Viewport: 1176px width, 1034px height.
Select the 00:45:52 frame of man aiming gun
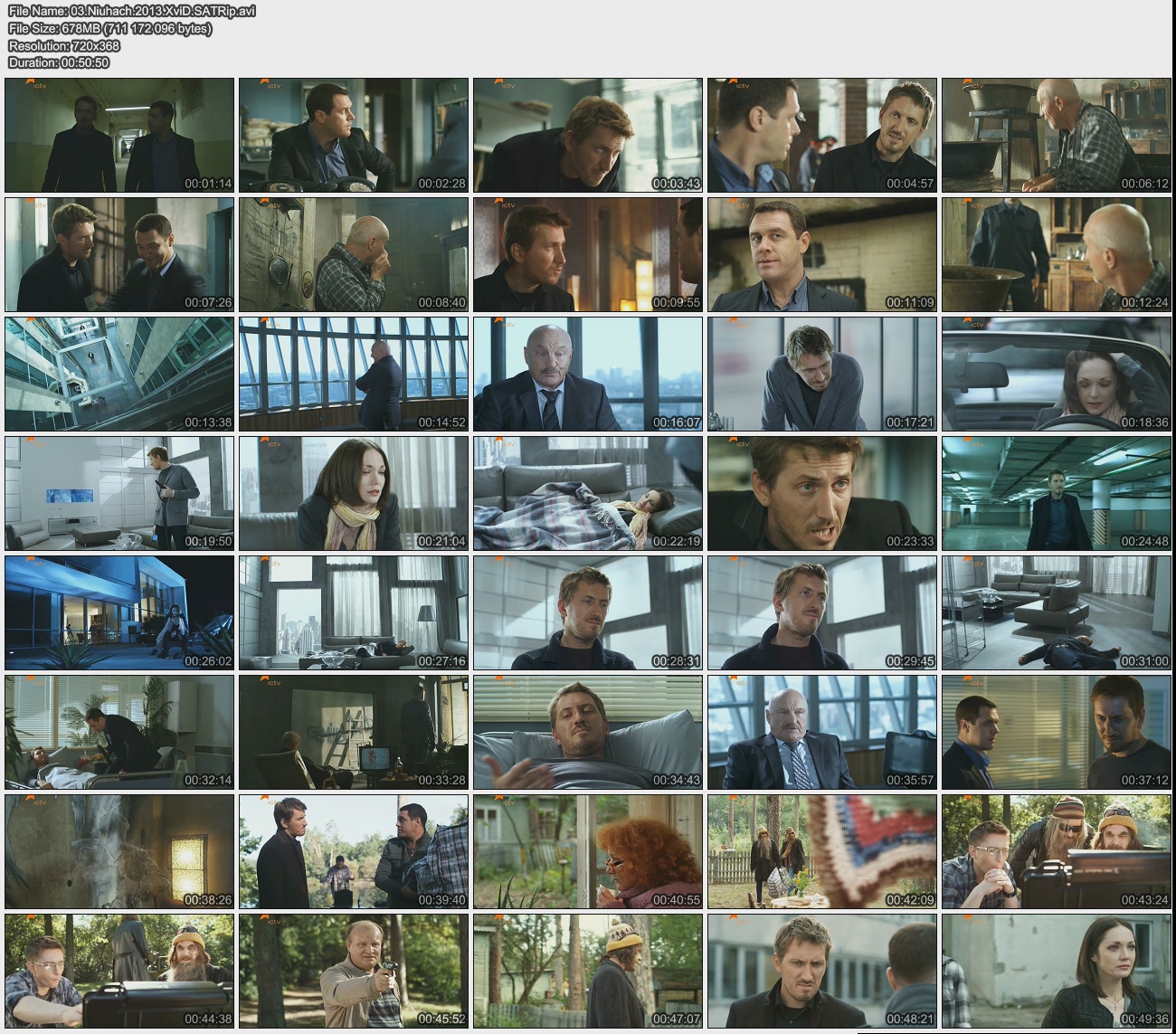coord(354,971)
